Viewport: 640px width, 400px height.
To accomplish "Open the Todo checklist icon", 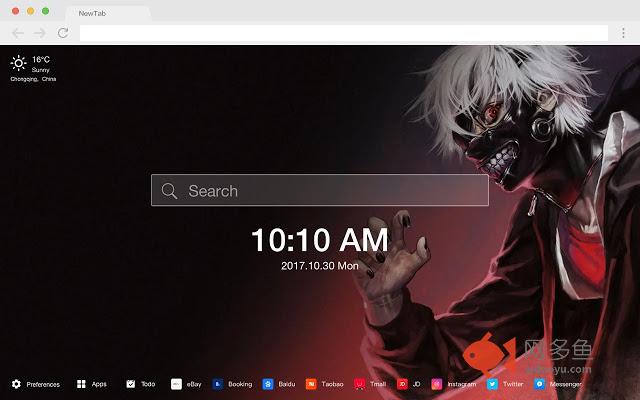I will click(x=131, y=384).
